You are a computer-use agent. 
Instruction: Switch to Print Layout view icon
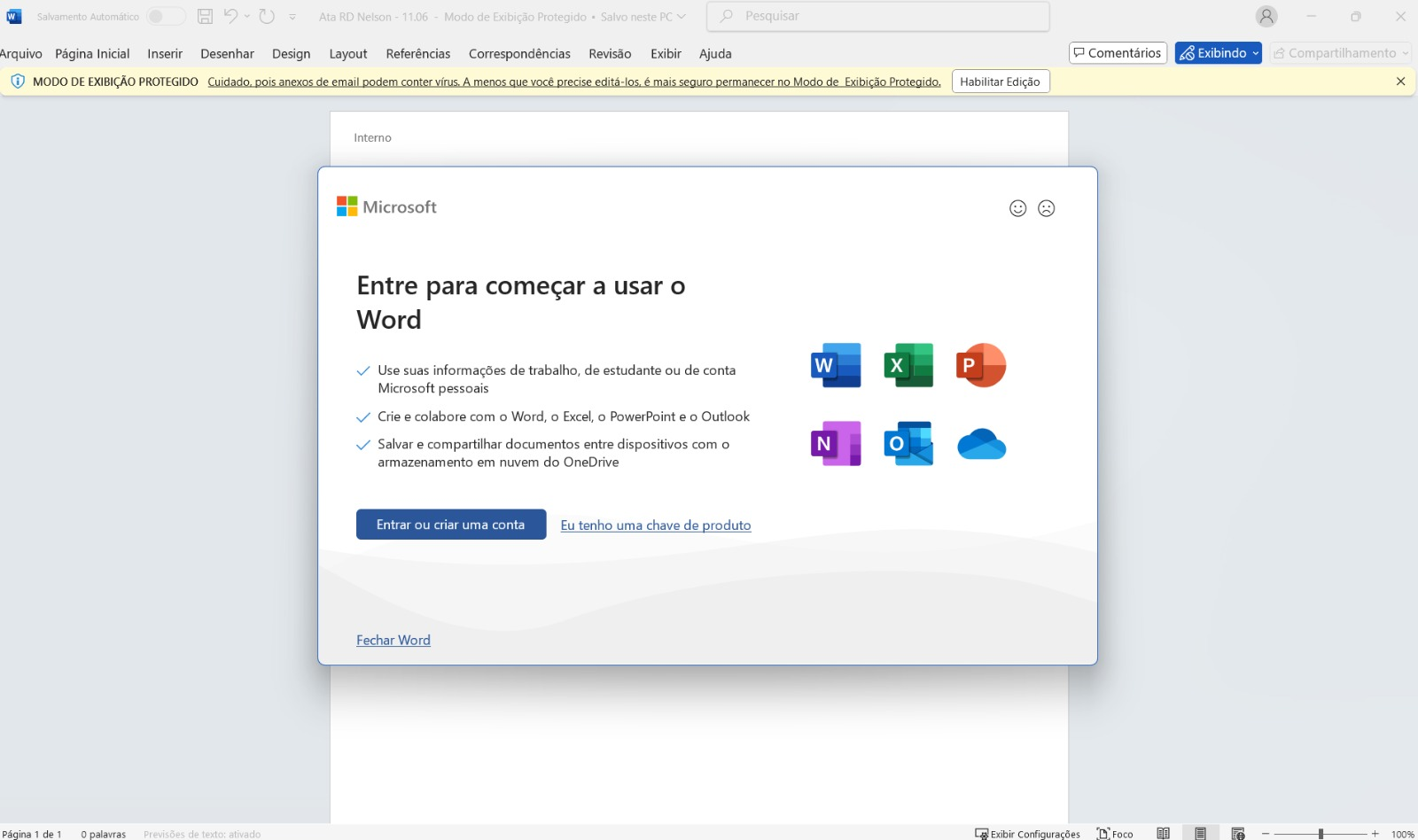(x=1200, y=834)
